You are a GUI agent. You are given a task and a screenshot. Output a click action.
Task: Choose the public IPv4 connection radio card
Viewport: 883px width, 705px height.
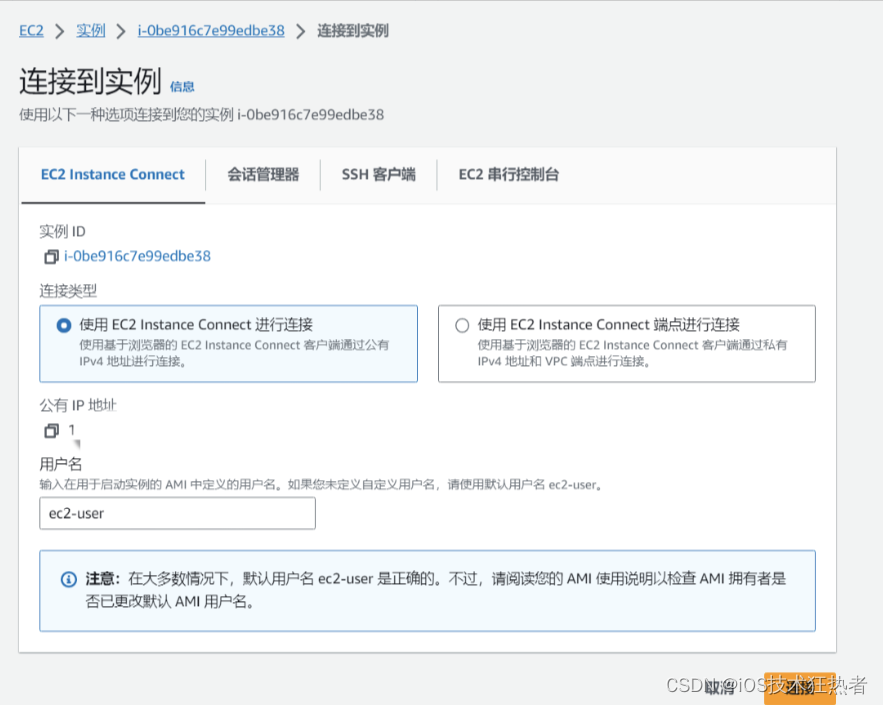pos(228,342)
